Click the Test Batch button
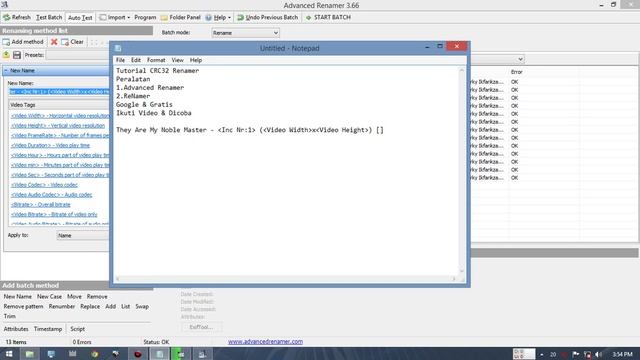640x360 pixels. (x=49, y=17)
